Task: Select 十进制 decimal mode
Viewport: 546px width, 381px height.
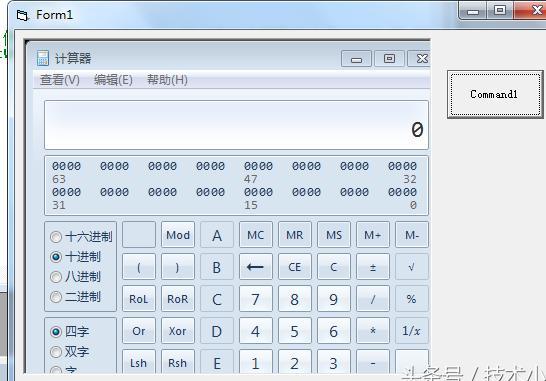Action: (75, 257)
